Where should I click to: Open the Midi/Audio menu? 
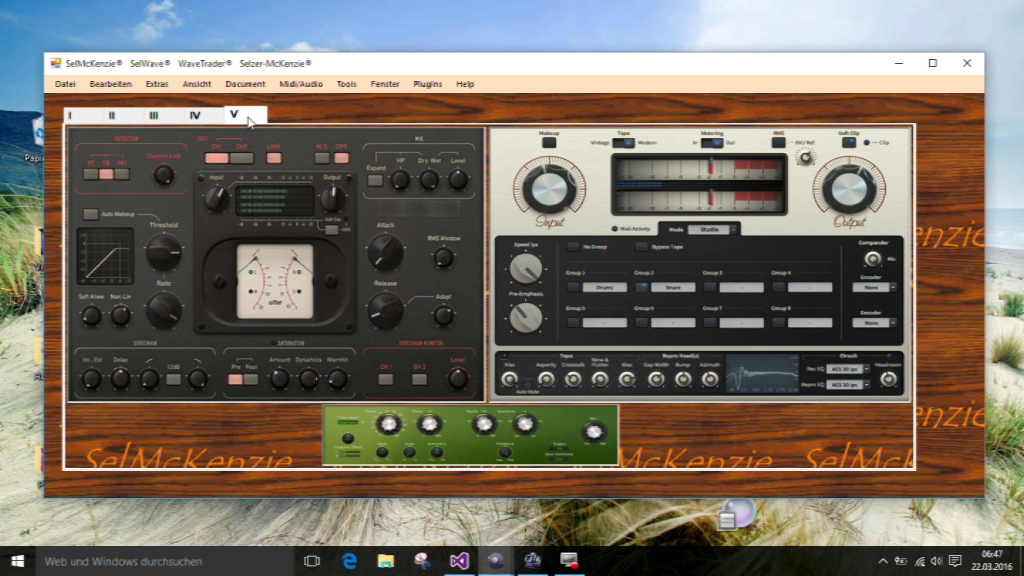pos(301,84)
